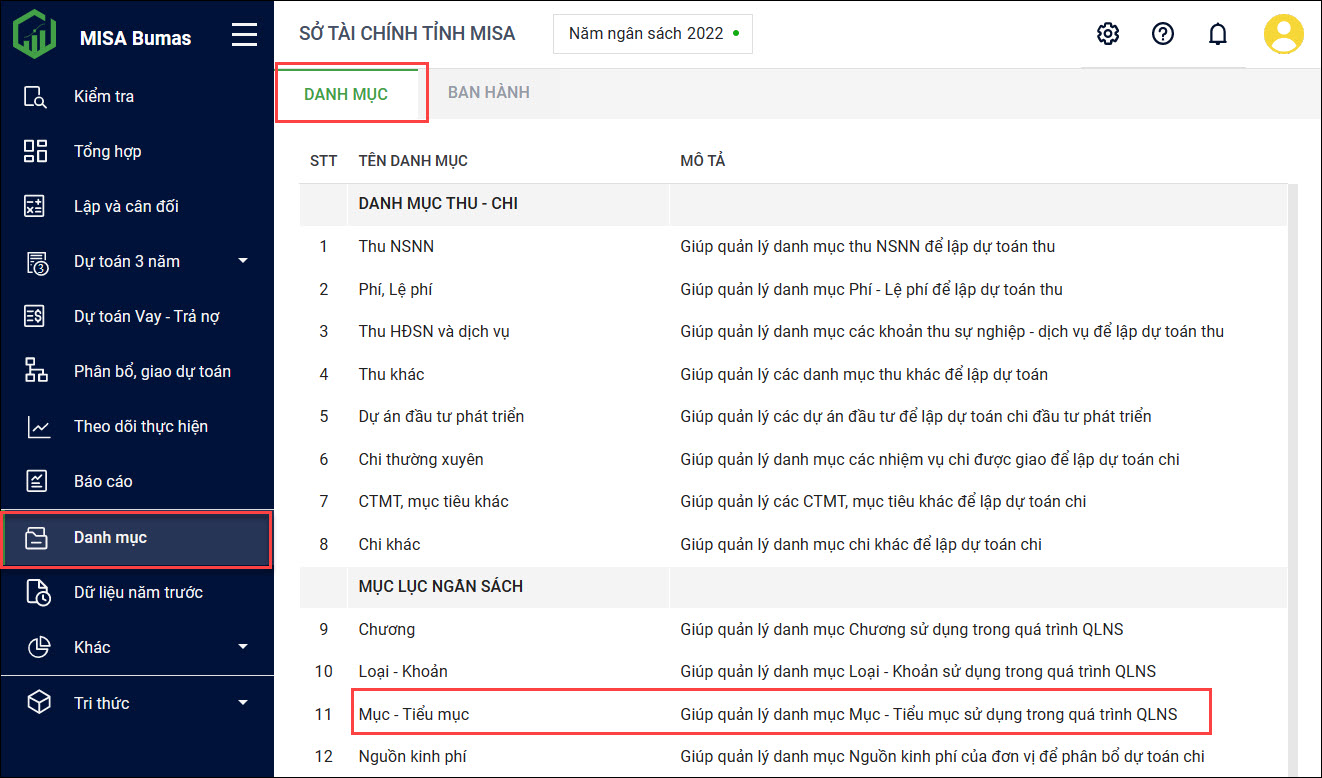Screen dimensions: 1322x778
Task: Click the Báo cáo report icon
Action: coord(36,482)
